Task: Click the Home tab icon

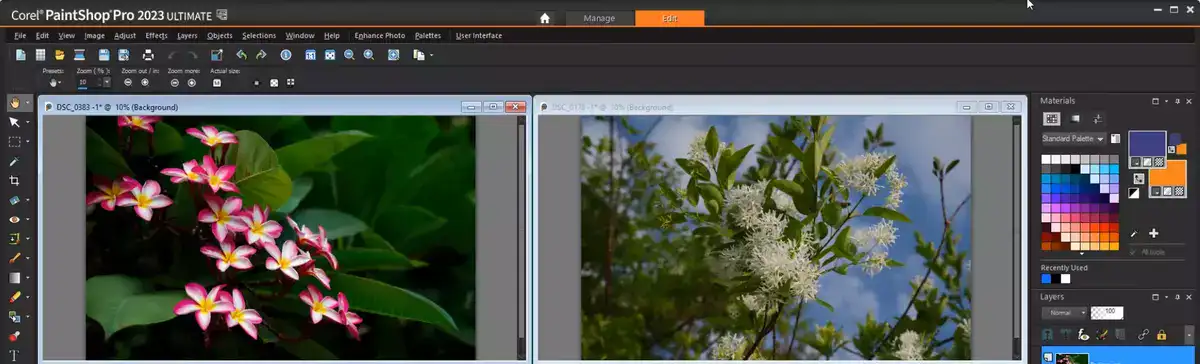Action: pyautogui.click(x=545, y=18)
